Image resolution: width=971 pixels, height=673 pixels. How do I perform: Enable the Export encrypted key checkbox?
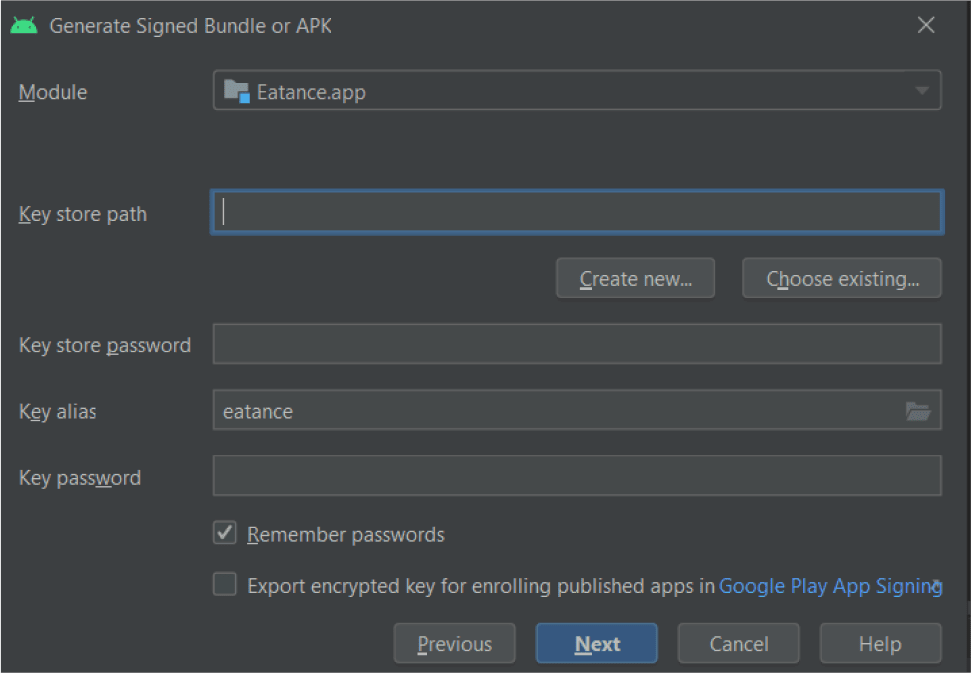(x=225, y=585)
